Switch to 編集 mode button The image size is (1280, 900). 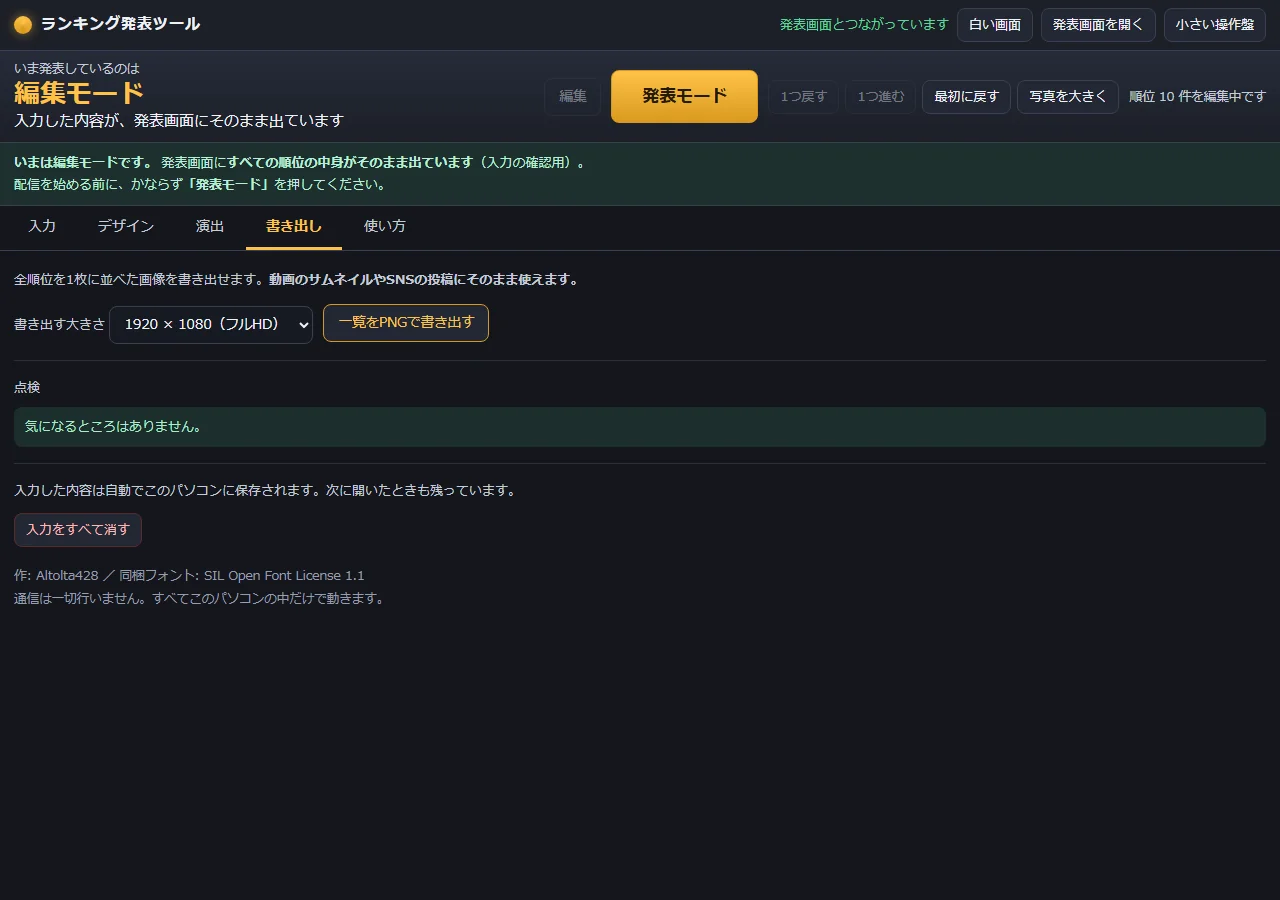coord(573,97)
